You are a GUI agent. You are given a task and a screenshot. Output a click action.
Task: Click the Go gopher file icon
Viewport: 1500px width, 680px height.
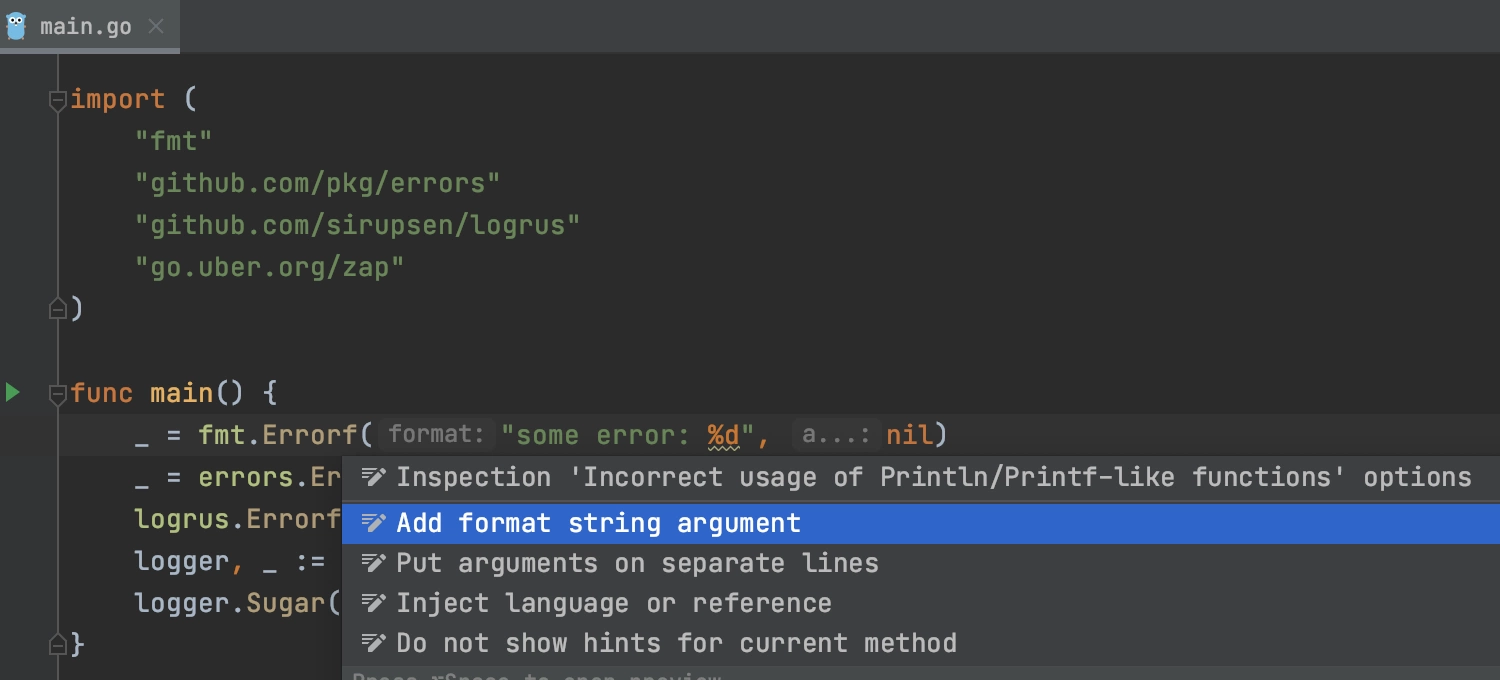click(16, 27)
